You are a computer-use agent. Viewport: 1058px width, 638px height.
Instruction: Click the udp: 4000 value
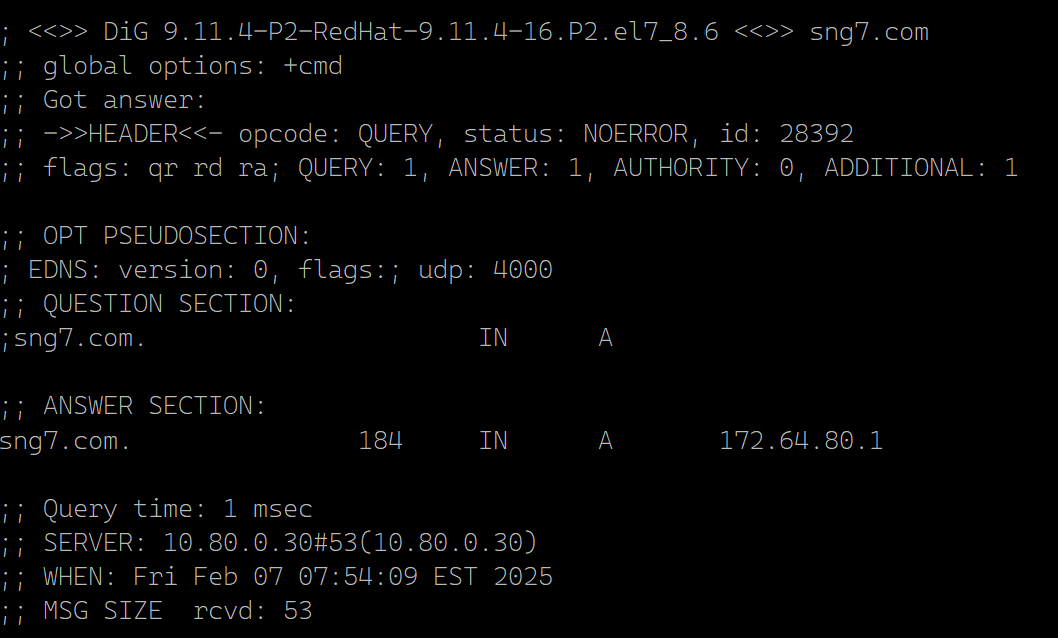[x=485, y=270]
